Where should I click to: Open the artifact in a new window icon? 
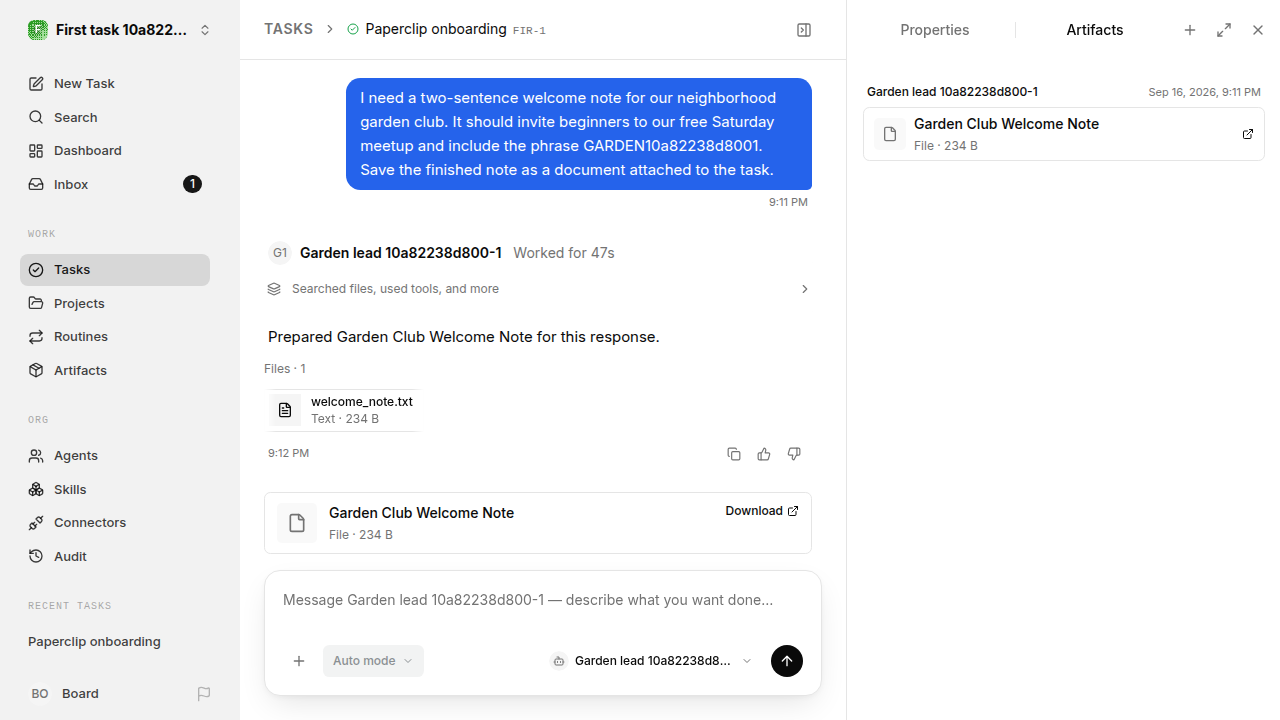coord(1248,134)
